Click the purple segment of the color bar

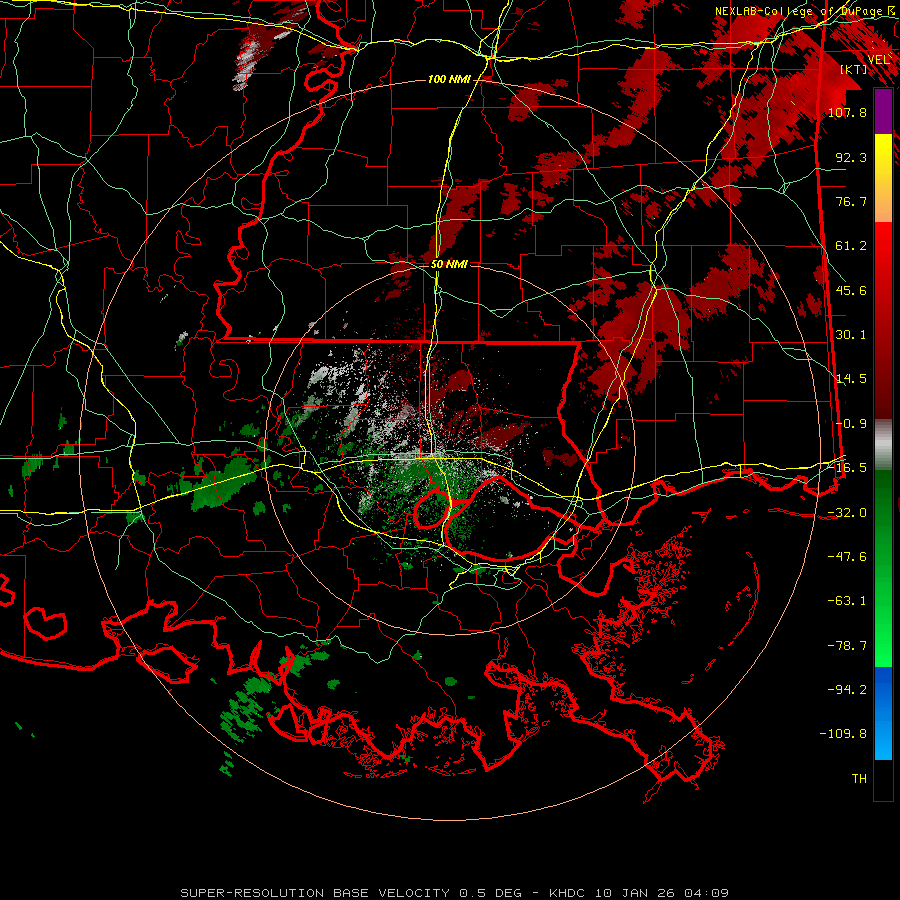pos(883,111)
